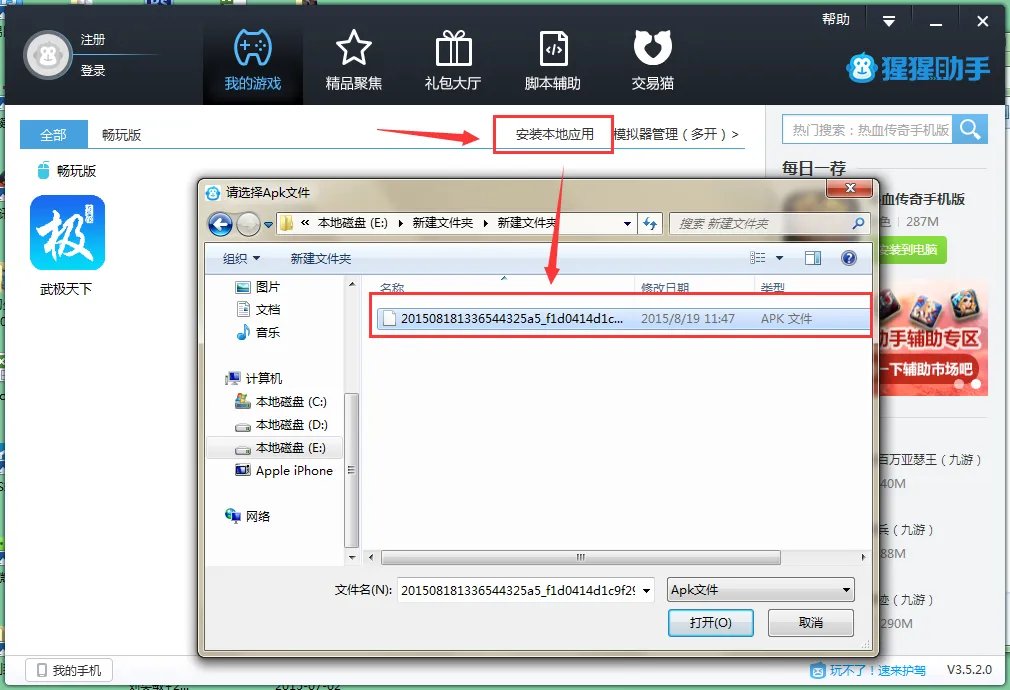
Task: Click the 取消 button
Action: pos(811,622)
